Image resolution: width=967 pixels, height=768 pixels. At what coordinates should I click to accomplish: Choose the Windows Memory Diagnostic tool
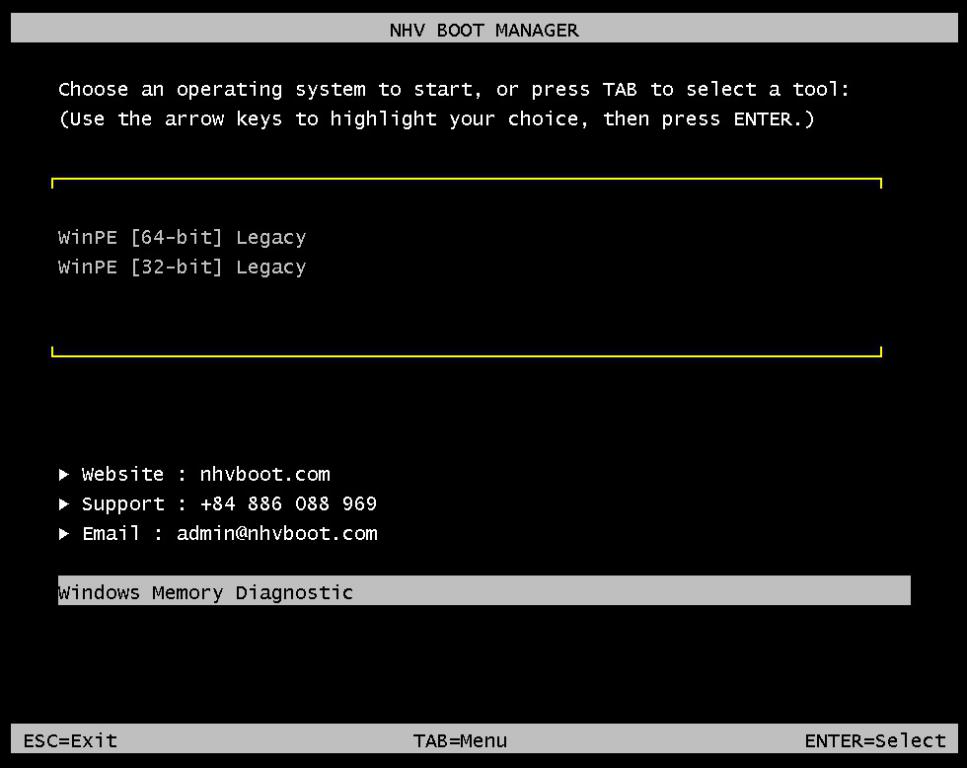(x=206, y=593)
